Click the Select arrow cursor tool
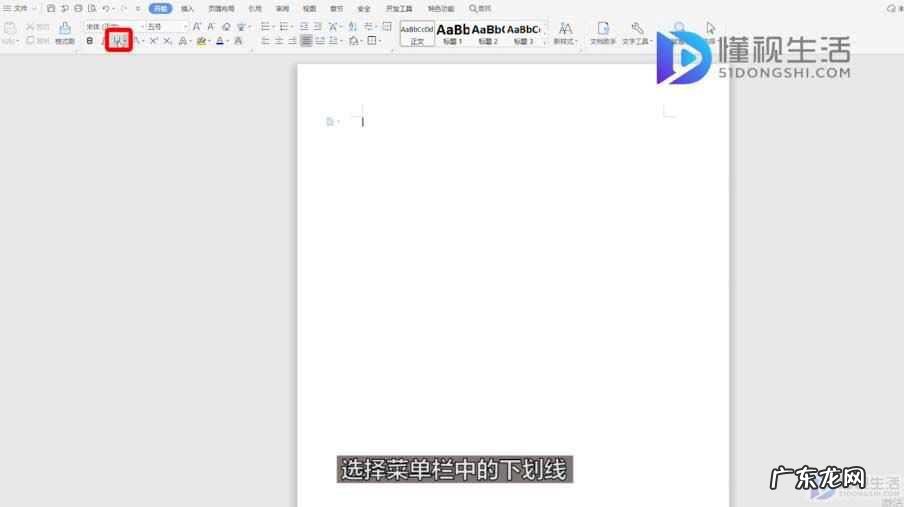Screen dimensions: 904x507 710,29
